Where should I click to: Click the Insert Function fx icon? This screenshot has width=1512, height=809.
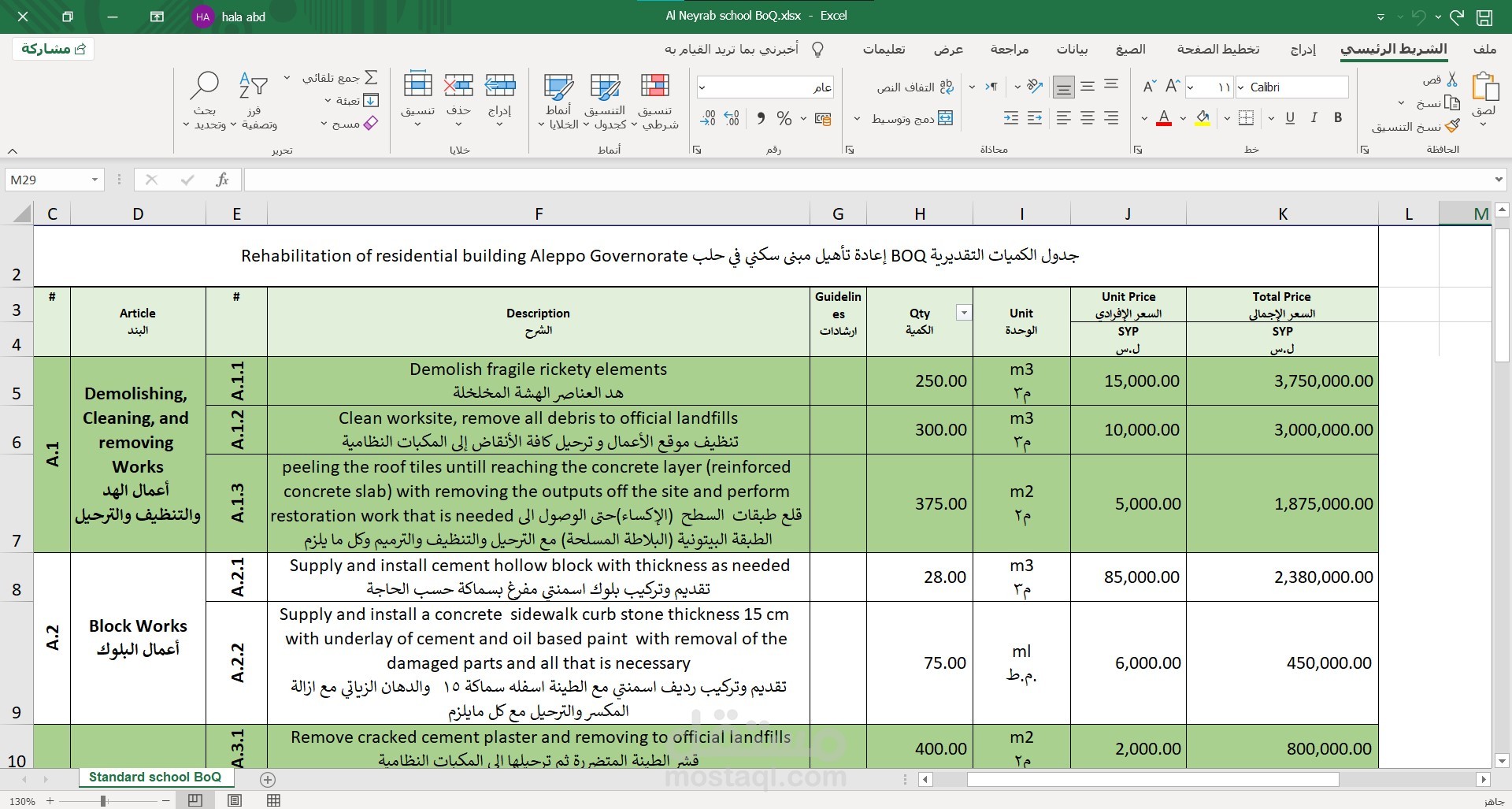click(222, 180)
